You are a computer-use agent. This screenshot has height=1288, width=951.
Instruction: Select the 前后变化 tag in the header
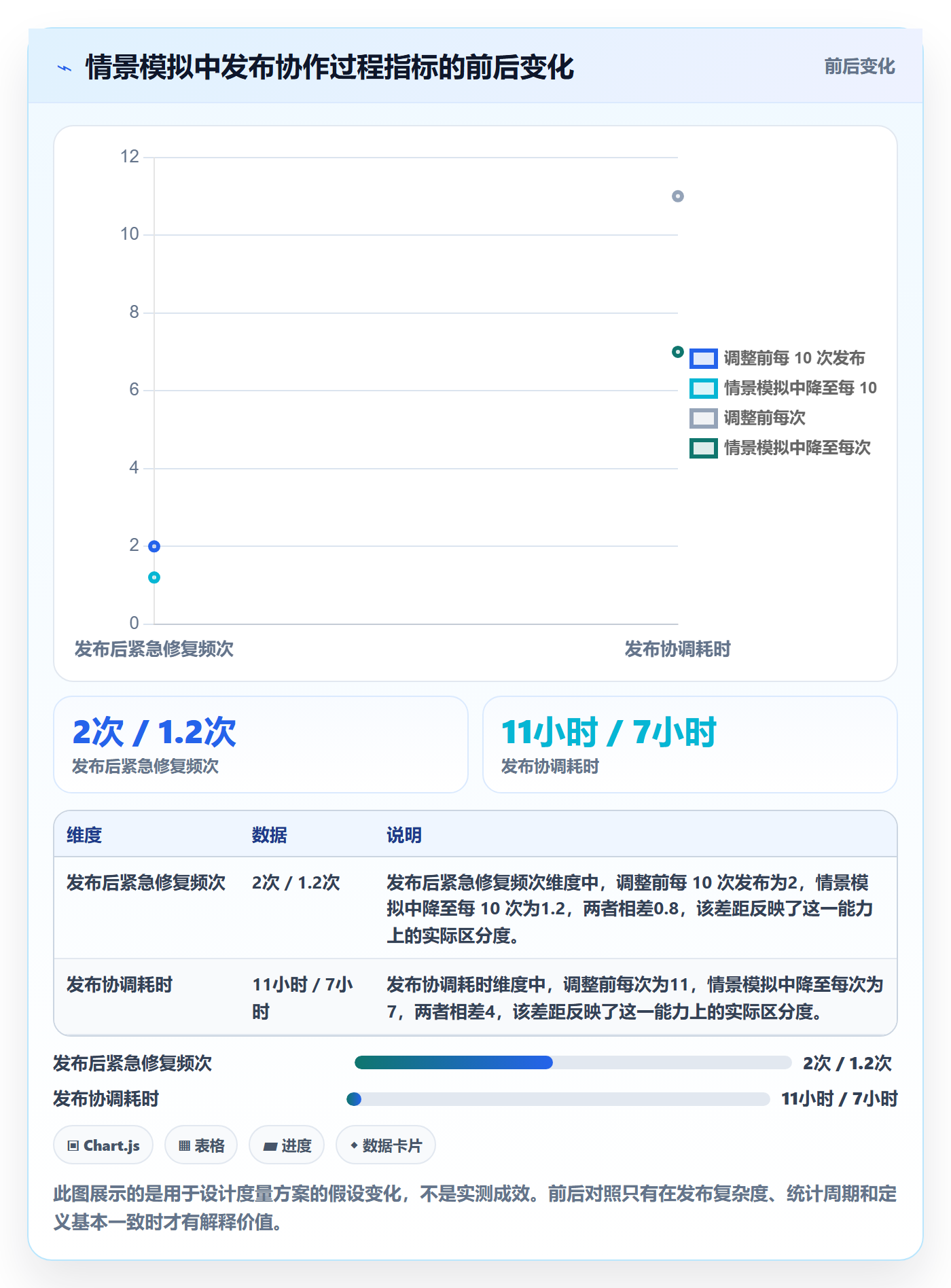pos(859,67)
